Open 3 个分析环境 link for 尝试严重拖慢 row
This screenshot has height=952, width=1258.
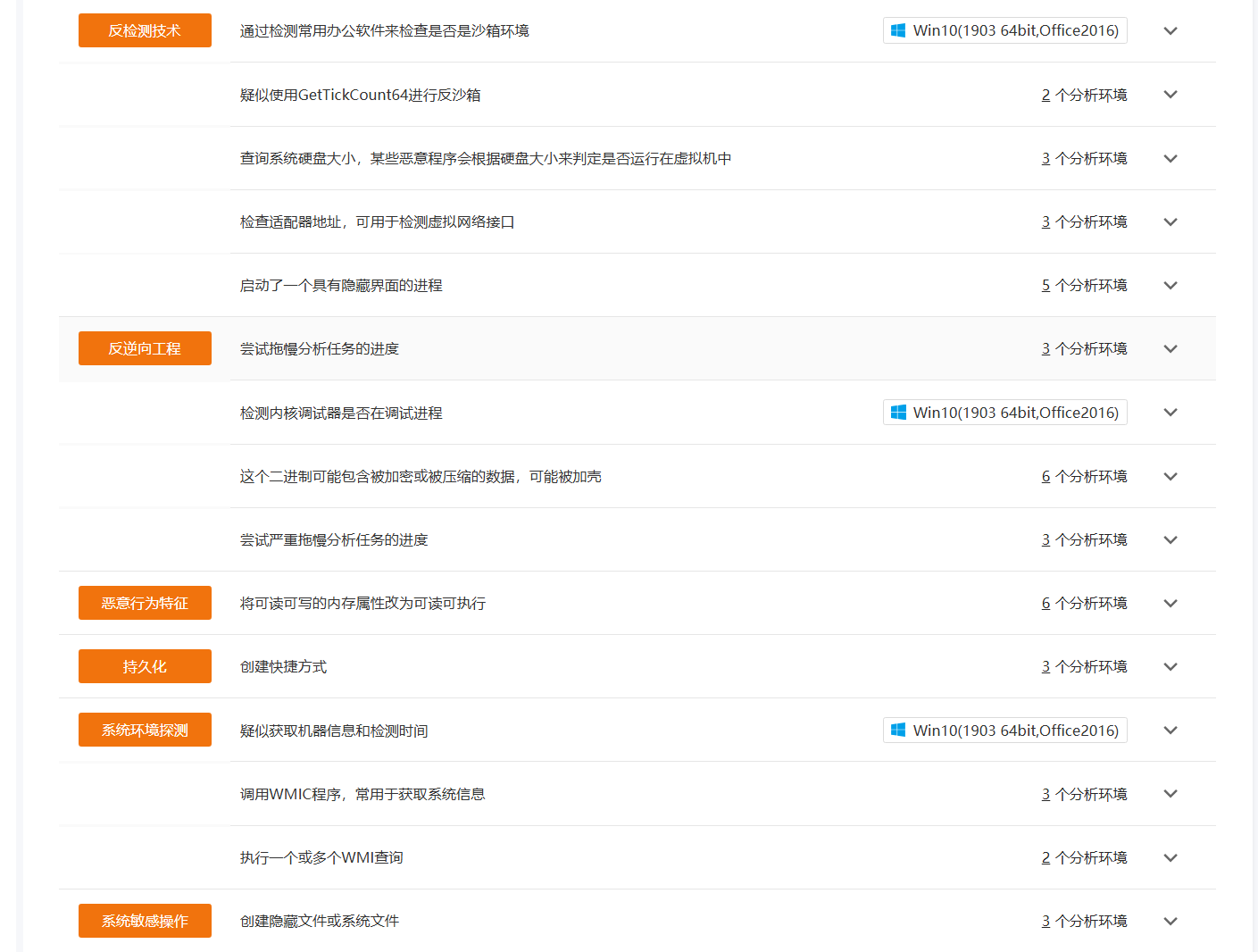point(1084,539)
